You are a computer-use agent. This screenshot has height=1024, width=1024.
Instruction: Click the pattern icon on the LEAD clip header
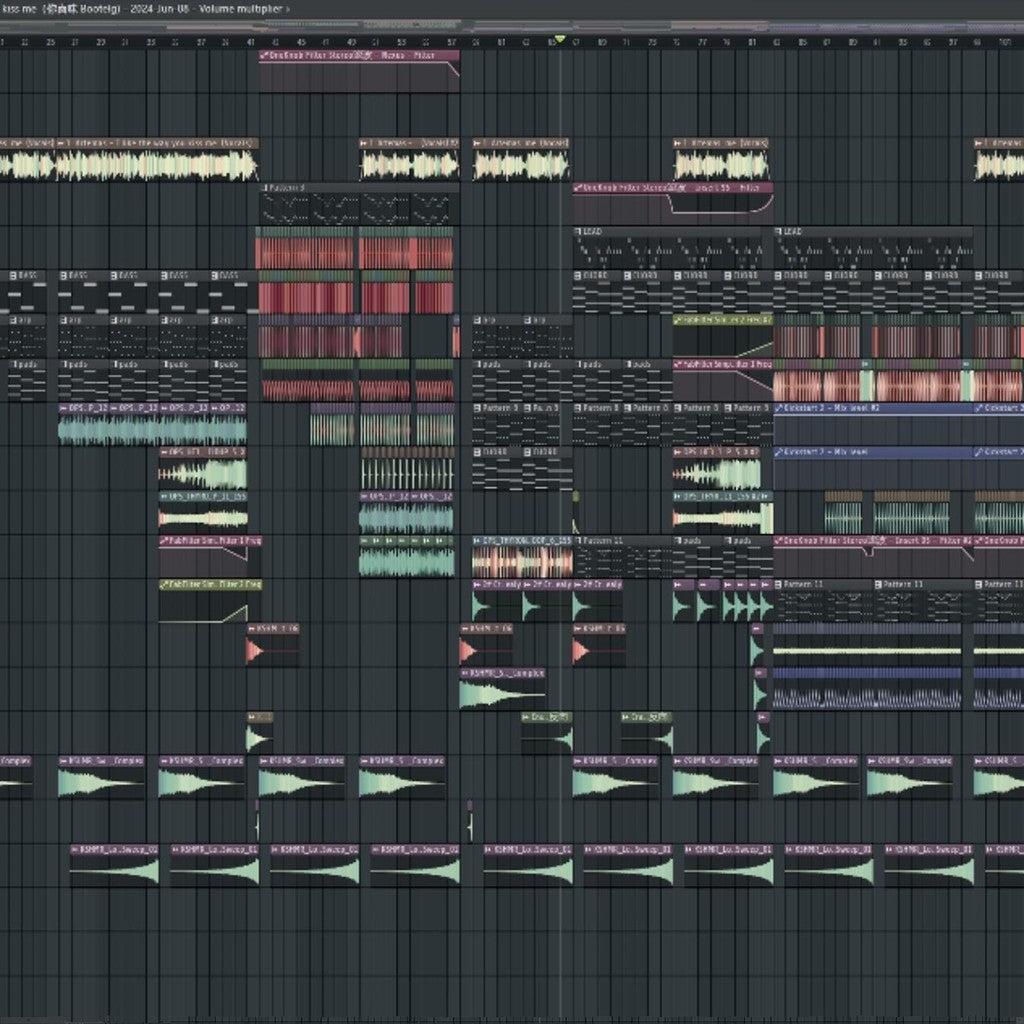coord(576,232)
